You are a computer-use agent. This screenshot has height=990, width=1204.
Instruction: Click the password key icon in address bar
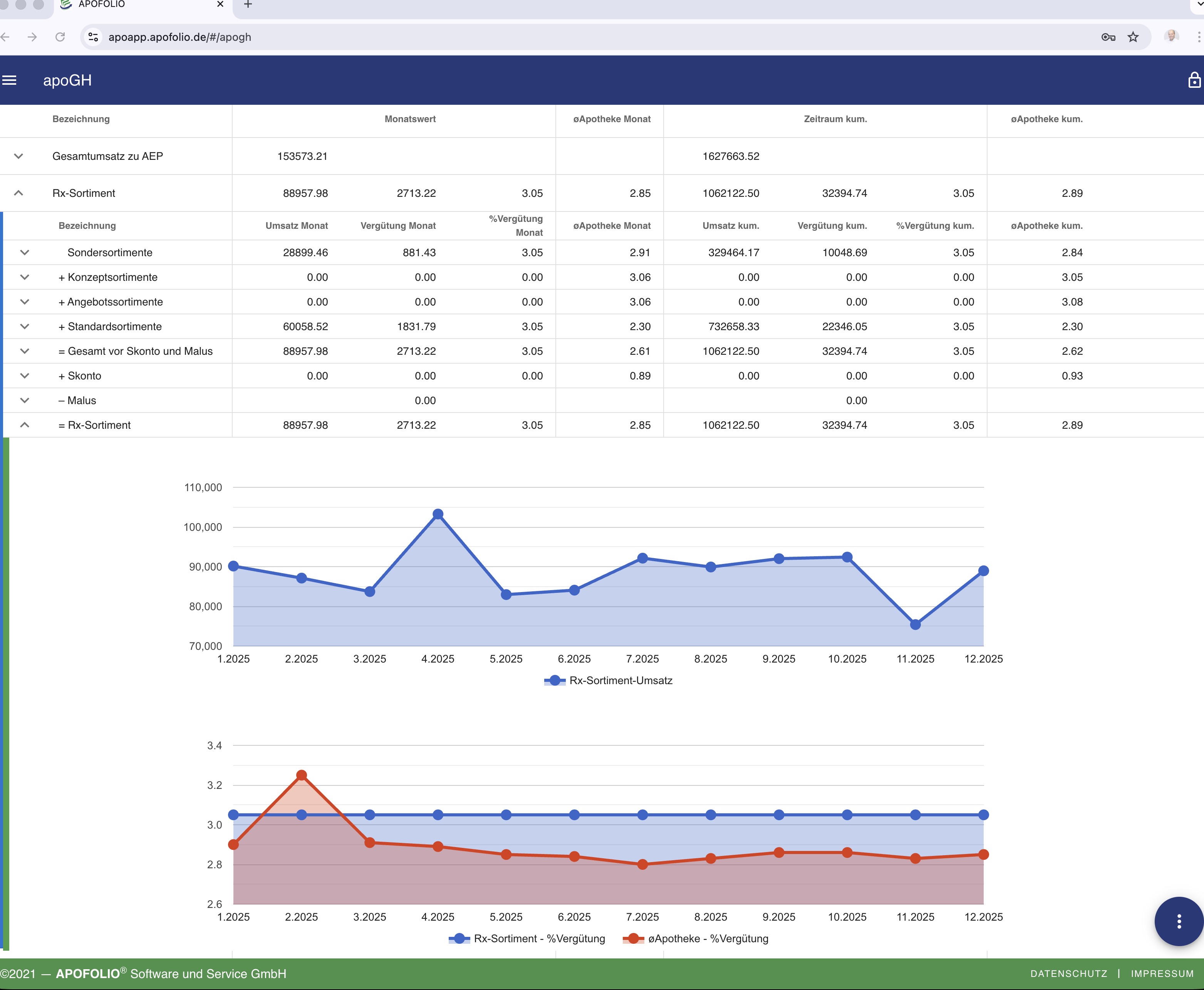1108,37
